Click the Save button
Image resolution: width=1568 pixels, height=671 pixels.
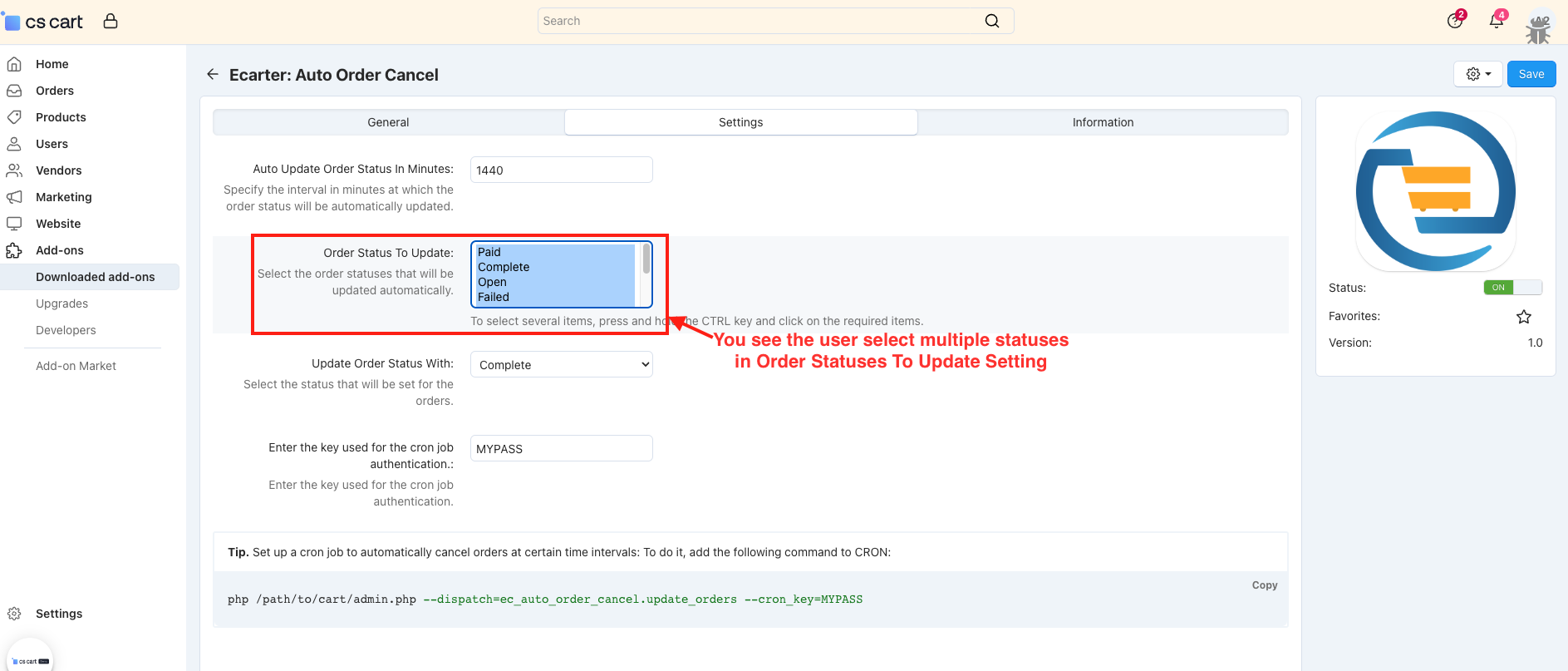click(1531, 74)
